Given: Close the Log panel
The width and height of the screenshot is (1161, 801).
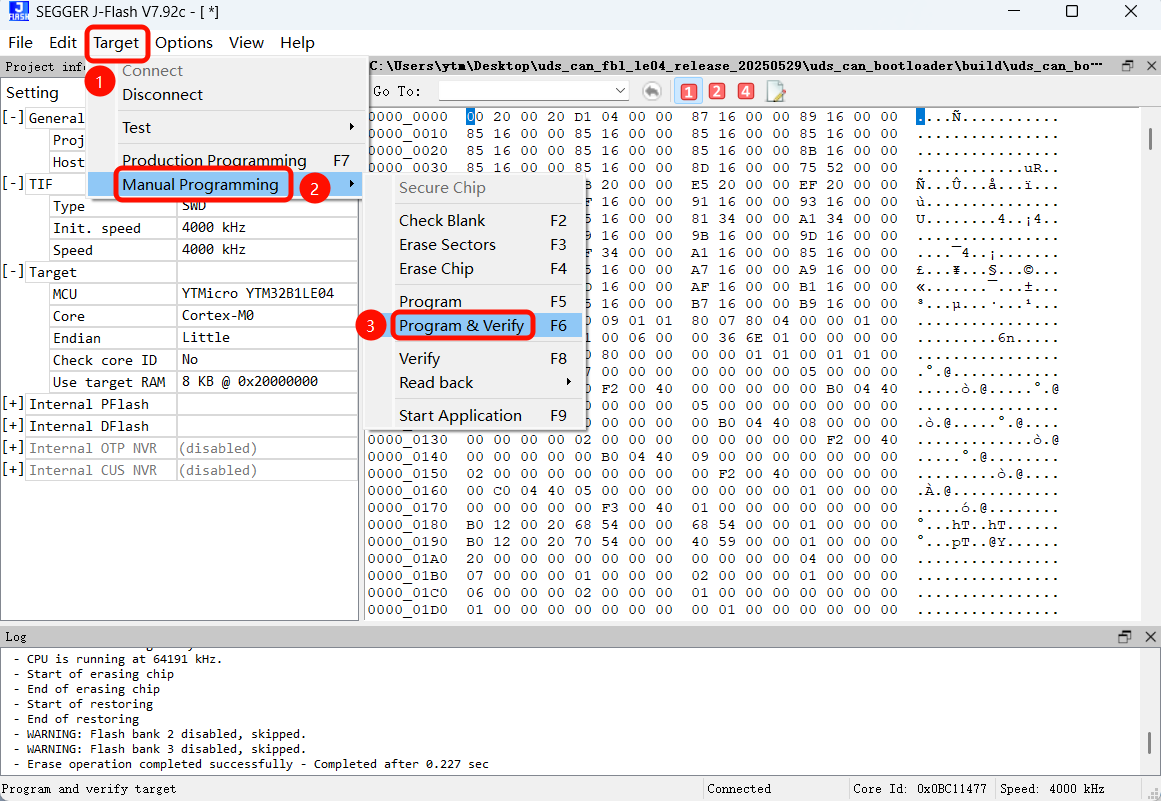Looking at the screenshot, I should tap(1150, 637).
